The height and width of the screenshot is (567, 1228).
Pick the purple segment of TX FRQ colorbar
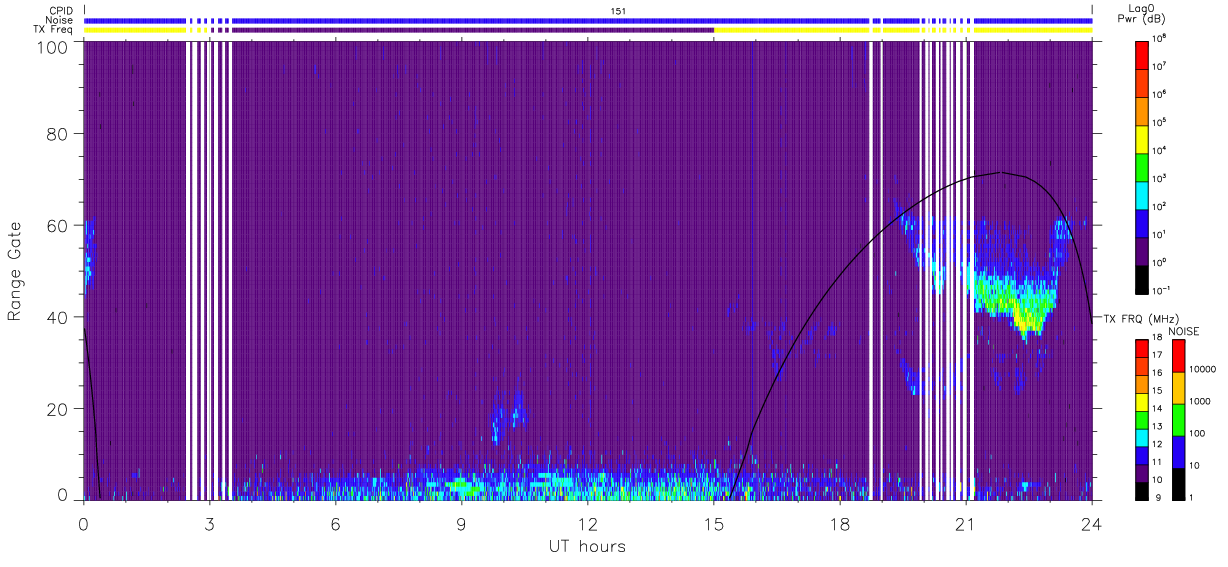[1144, 472]
